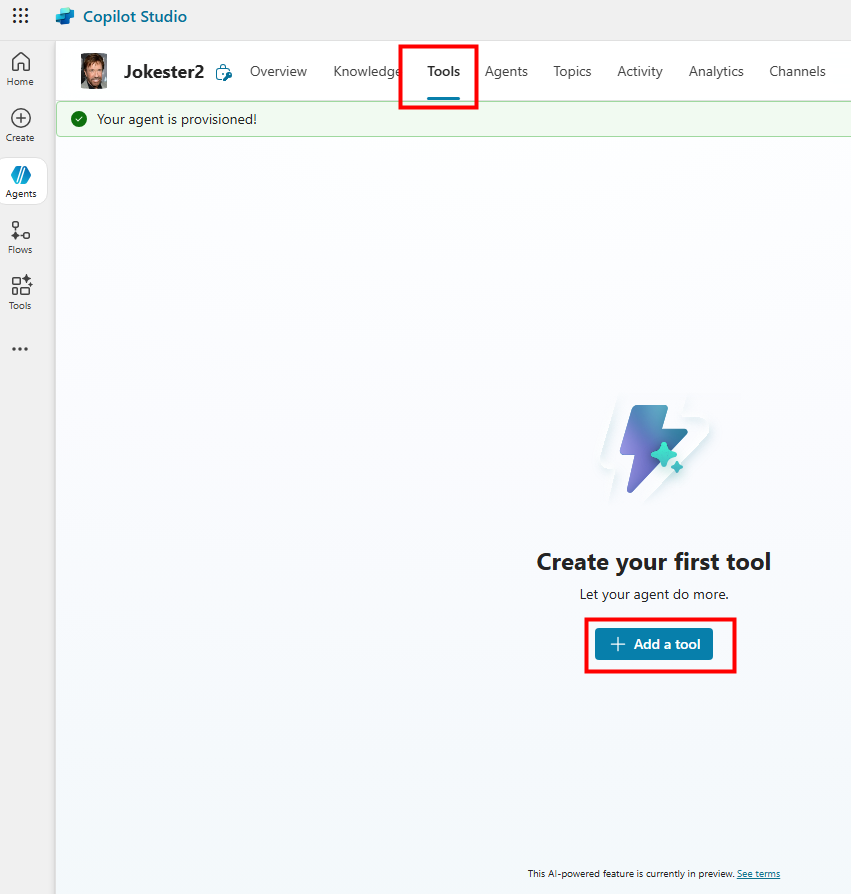The height and width of the screenshot is (894, 851).
Task: Click the Jokester2 agent avatar picture
Action: point(94,71)
